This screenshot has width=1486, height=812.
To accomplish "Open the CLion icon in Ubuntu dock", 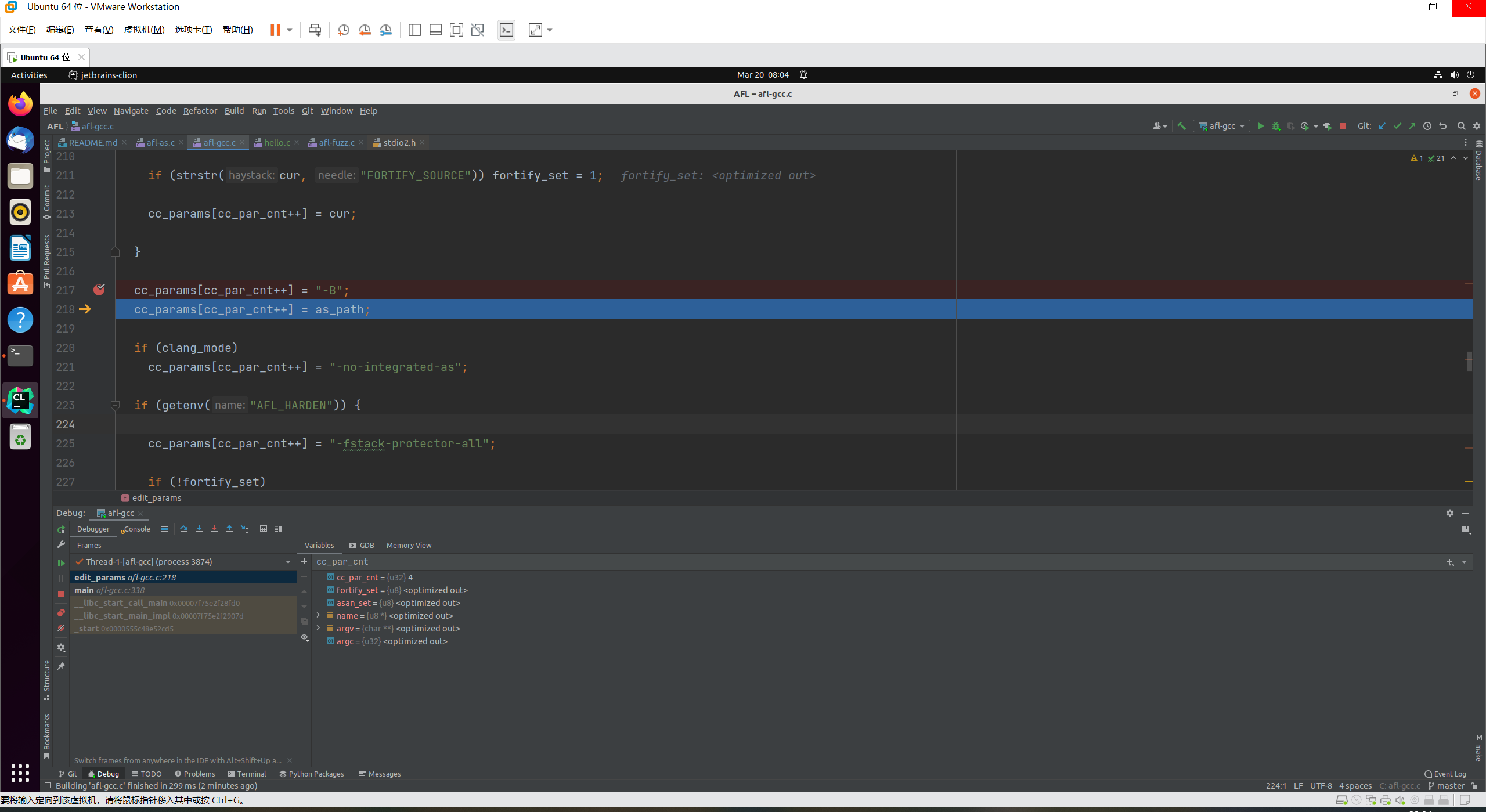I will pos(20,400).
